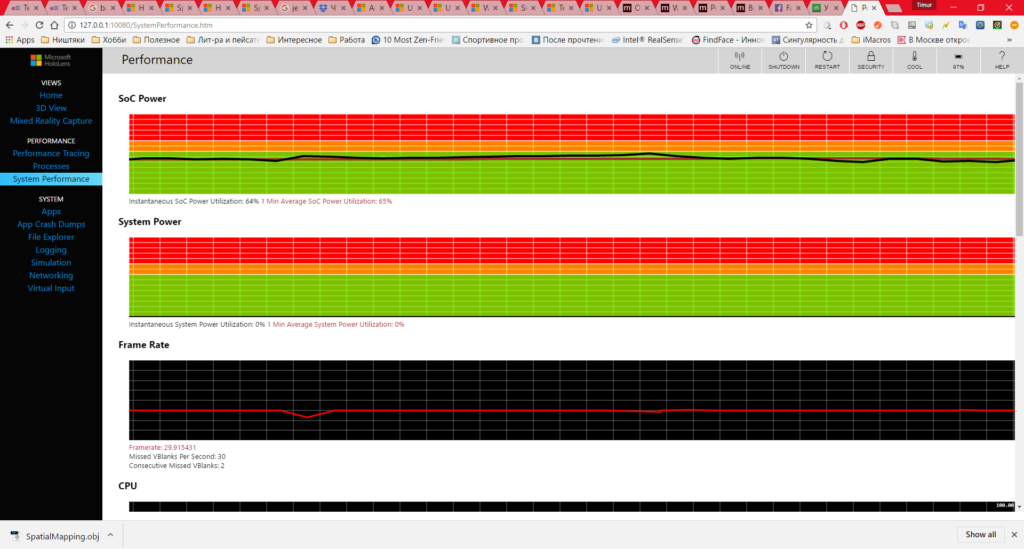Go to the File Explorer page

[x=51, y=237]
